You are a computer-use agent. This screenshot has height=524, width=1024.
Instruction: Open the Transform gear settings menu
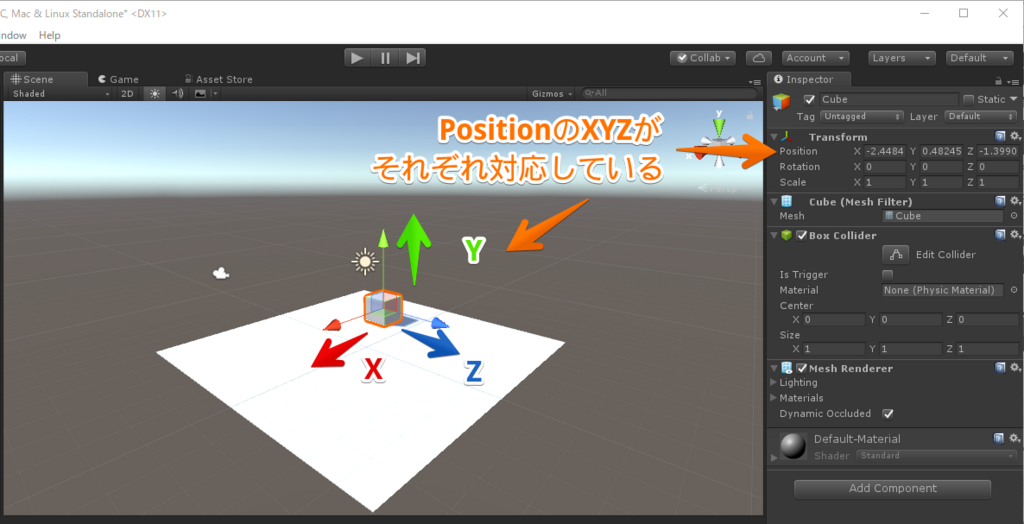tap(1015, 136)
